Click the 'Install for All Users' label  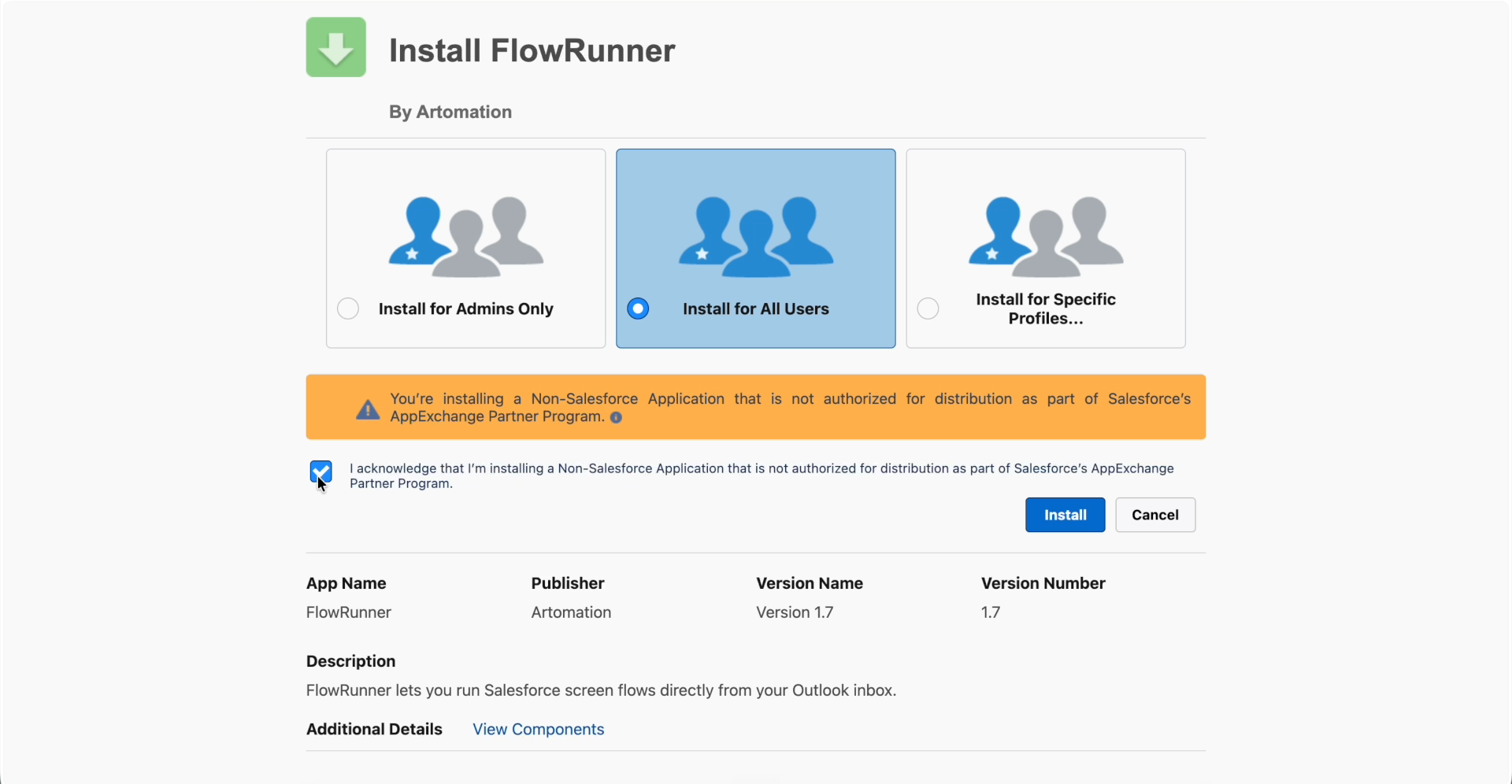(x=756, y=309)
